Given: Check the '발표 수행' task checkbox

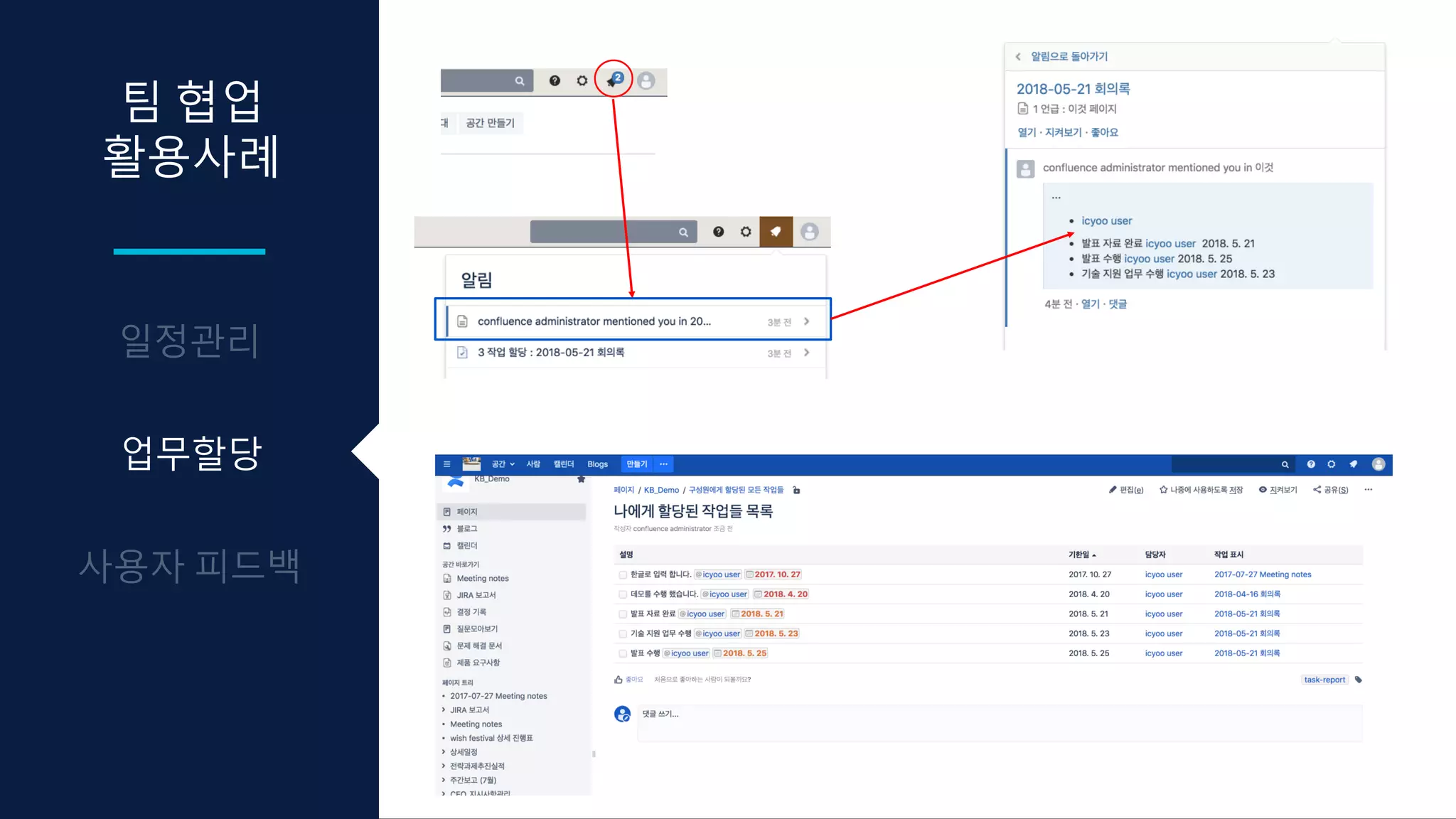Looking at the screenshot, I should [x=623, y=653].
